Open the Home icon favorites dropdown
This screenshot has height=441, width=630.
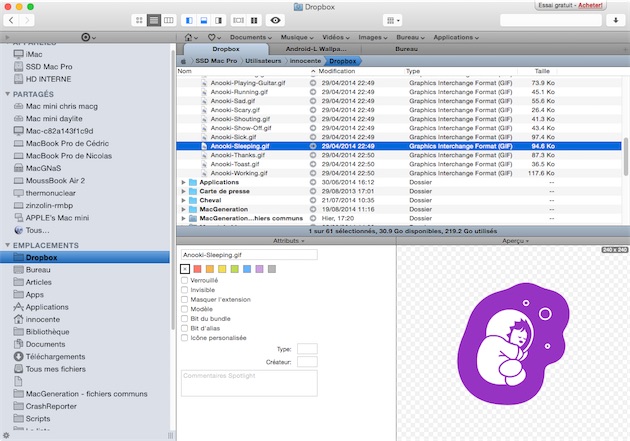click(191, 37)
